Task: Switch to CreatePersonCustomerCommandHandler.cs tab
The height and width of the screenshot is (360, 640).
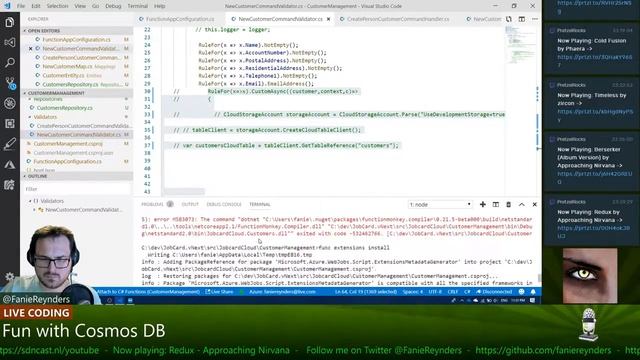Action: (x=397, y=19)
